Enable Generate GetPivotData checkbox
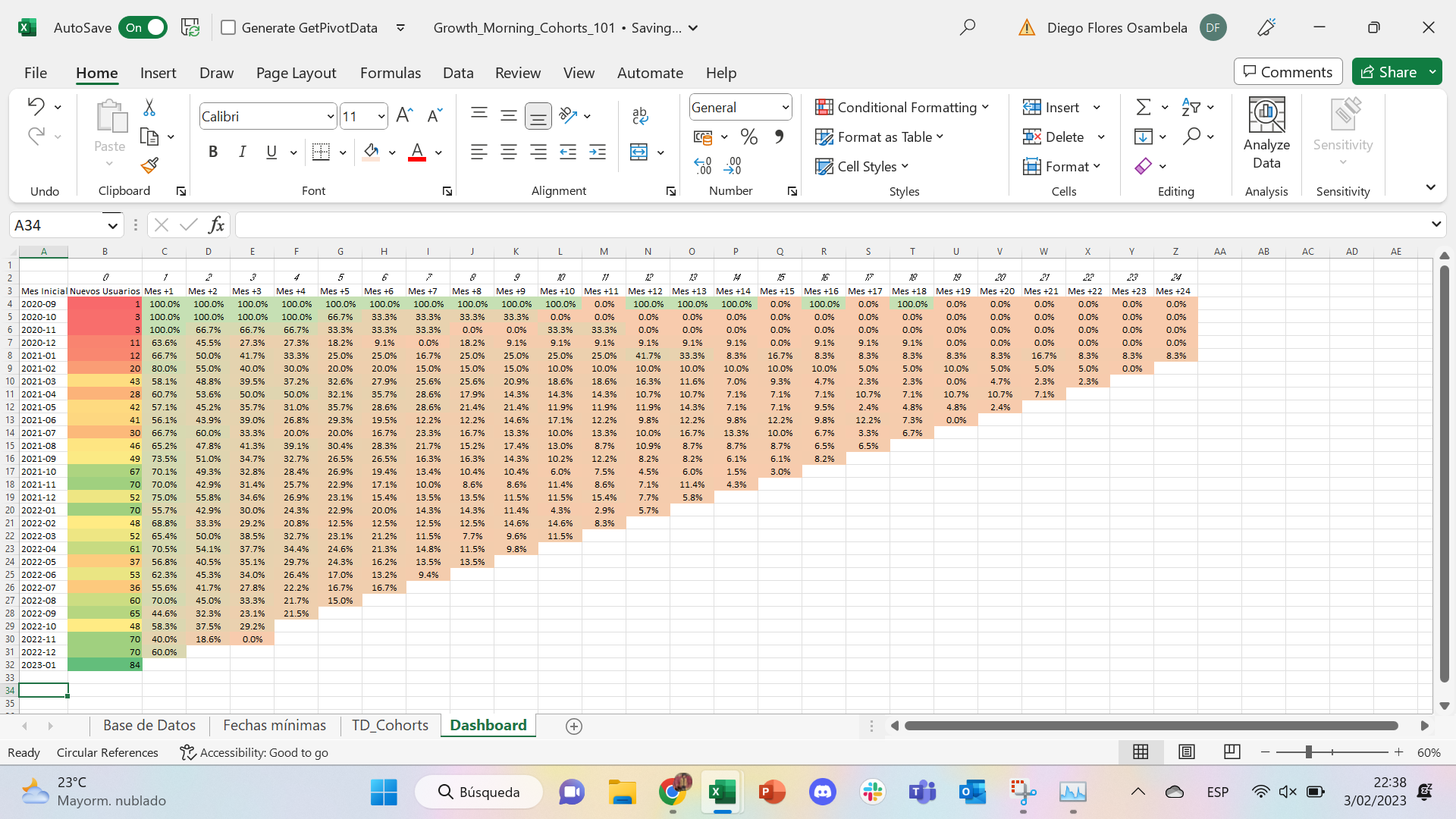This screenshot has width=1456, height=819. point(228,27)
